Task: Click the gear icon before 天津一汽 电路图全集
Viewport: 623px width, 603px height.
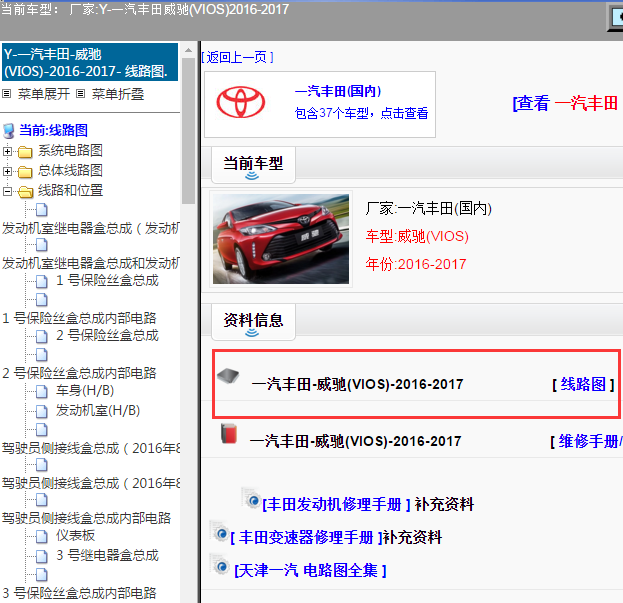Action: [x=220, y=565]
